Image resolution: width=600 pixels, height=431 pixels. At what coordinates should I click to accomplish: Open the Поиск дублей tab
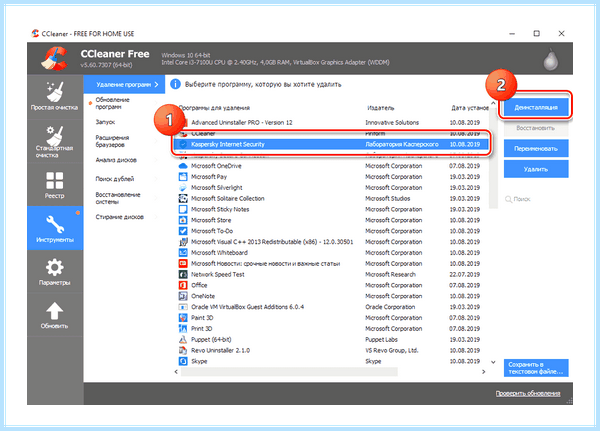coord(122,179)
